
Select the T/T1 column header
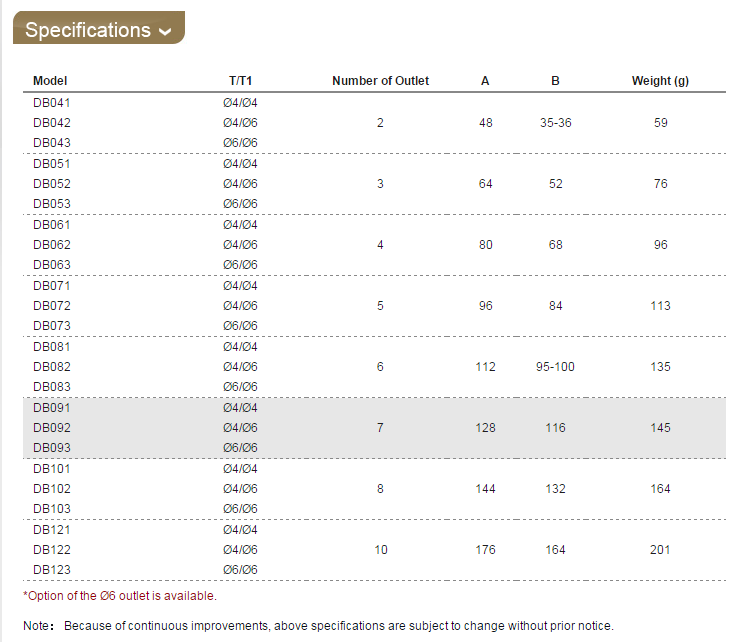(240, 81)
